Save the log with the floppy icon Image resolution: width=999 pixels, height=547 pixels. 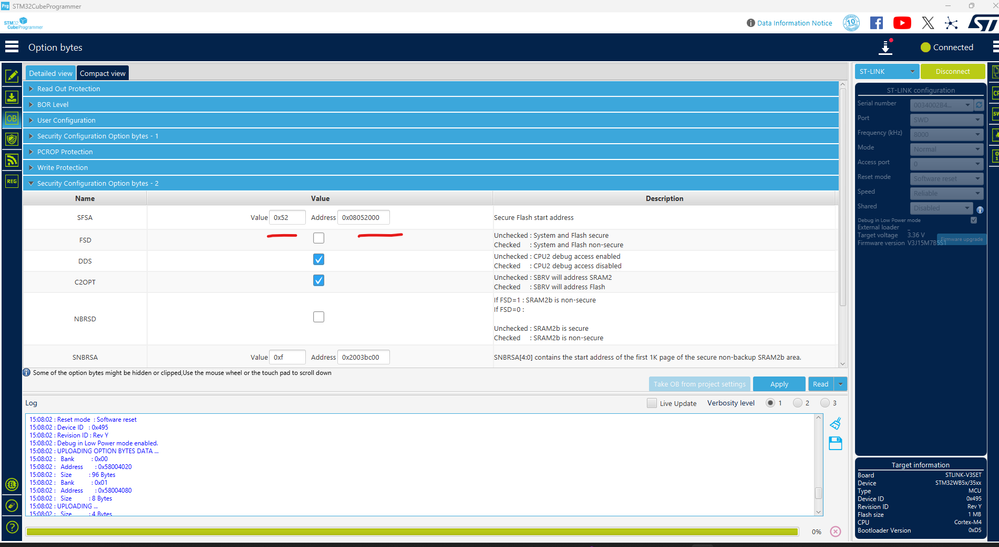click(x=836, y=443)
